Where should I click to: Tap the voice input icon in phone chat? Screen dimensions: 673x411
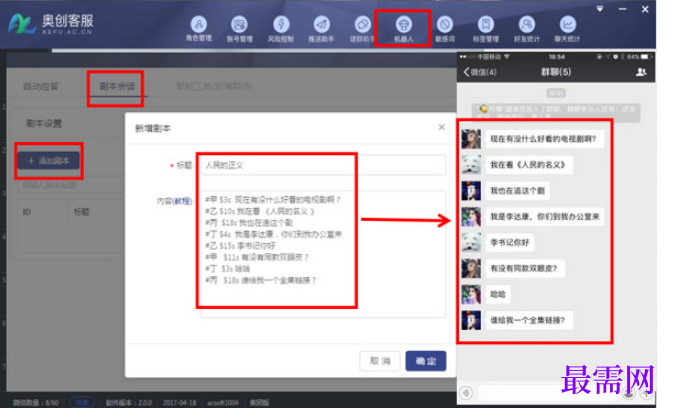466,393
